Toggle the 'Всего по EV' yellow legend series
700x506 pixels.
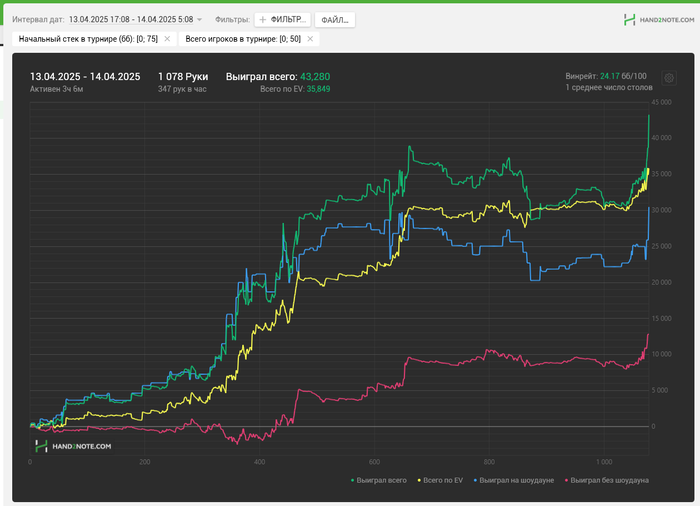[440, 480]
